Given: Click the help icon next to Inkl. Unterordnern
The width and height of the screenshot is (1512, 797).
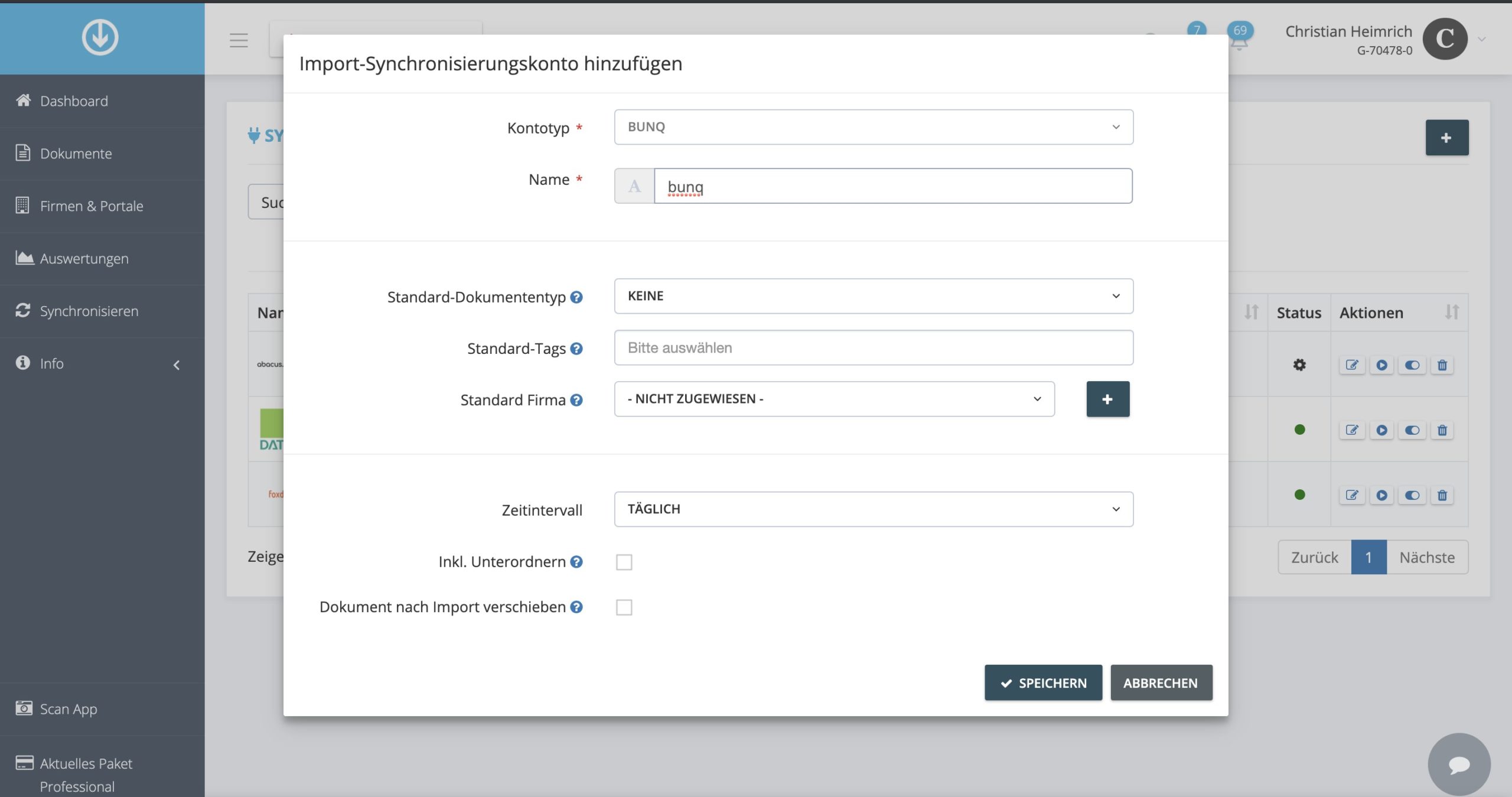Looking at the screenshot, I should point(576,562).
